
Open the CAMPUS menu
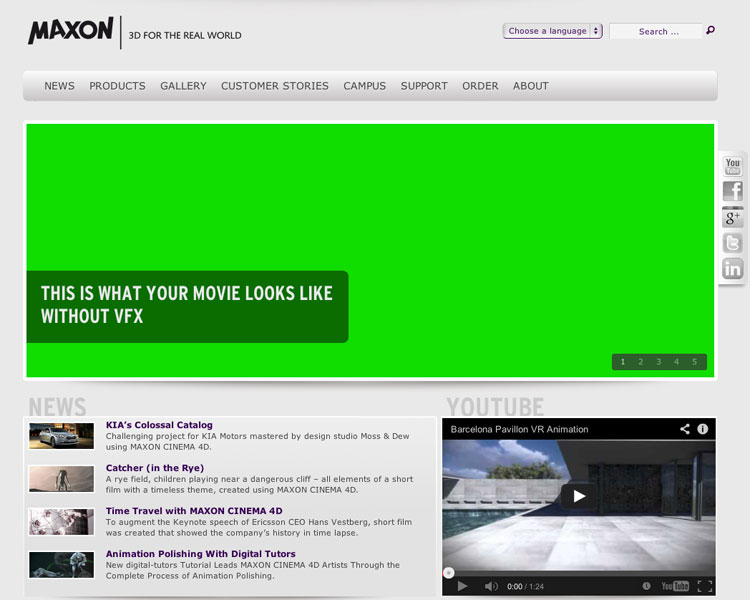[364, 86]
